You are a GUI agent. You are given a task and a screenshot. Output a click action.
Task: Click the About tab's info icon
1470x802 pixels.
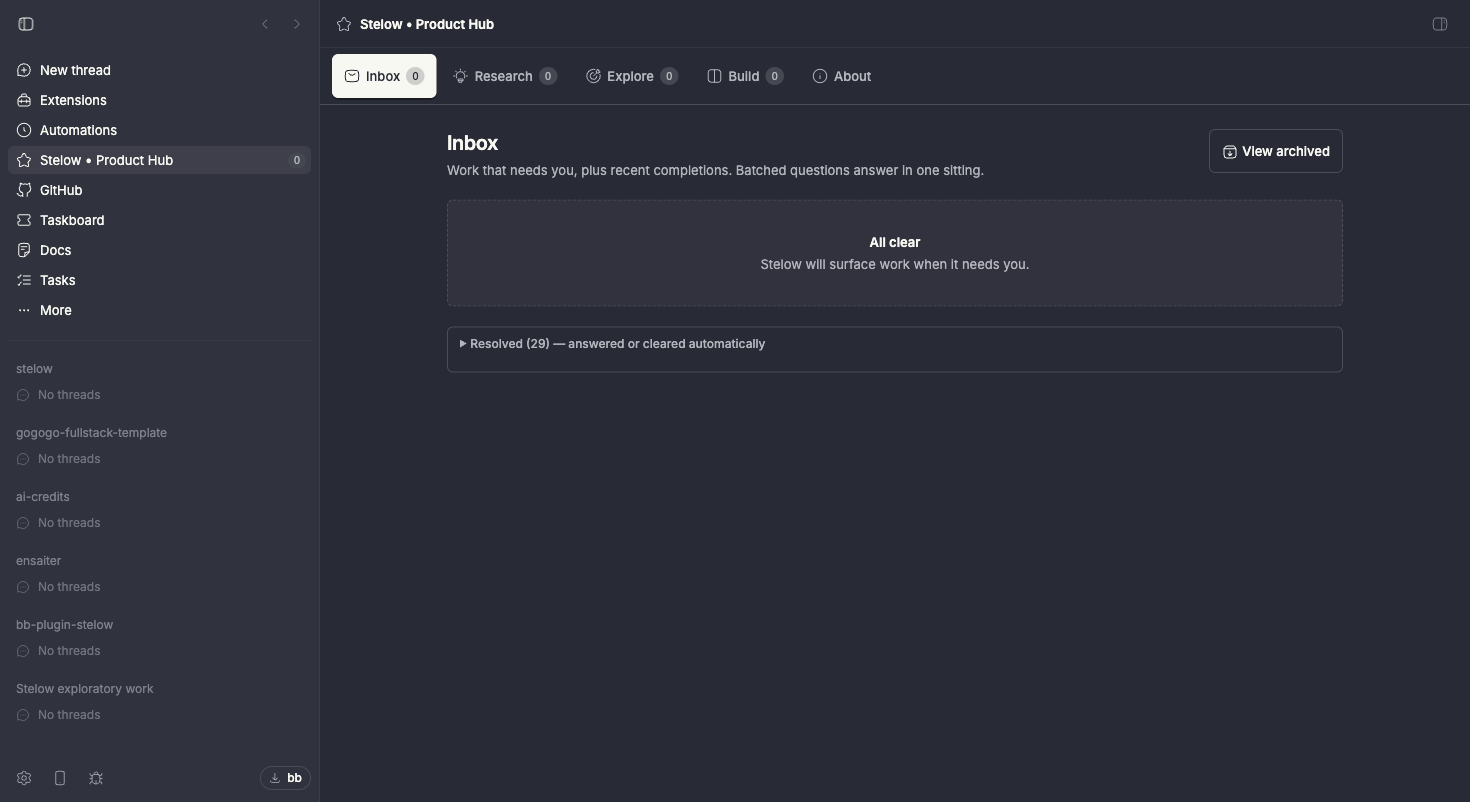(820, 76)
